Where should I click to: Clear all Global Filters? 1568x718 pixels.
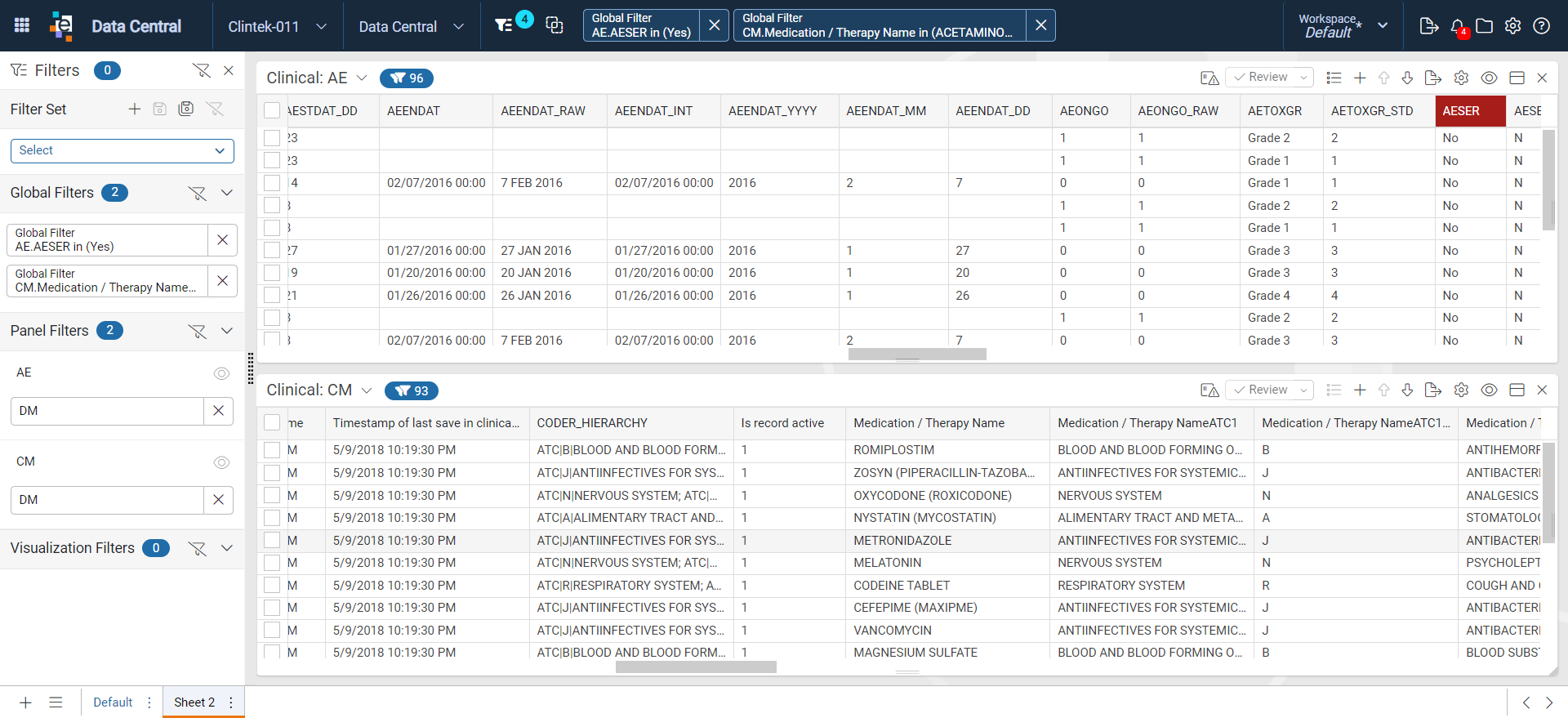point(198,193)
